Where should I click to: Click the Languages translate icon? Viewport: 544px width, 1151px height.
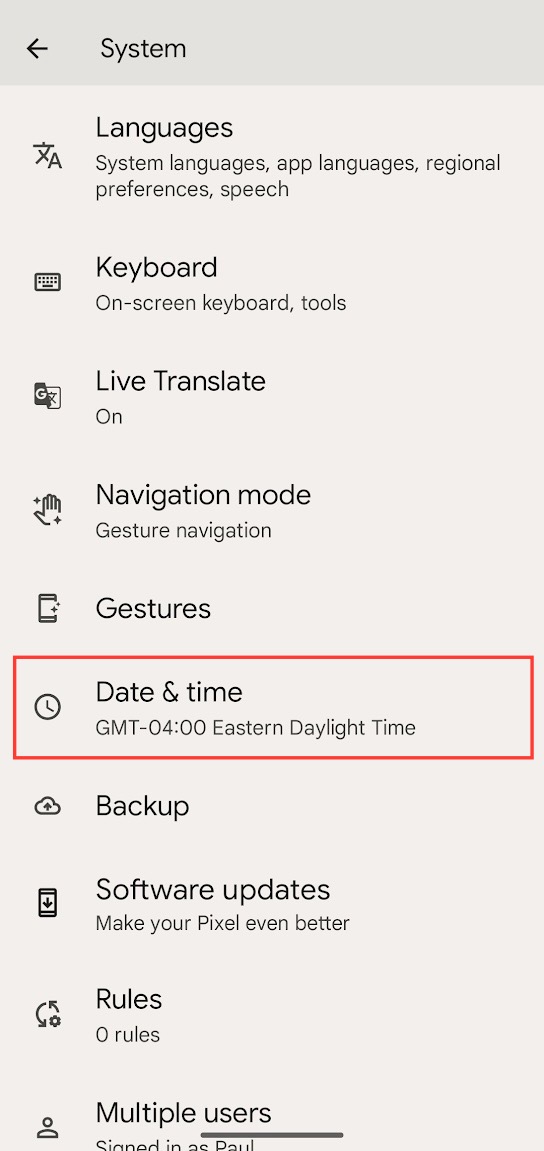point(48,156)
